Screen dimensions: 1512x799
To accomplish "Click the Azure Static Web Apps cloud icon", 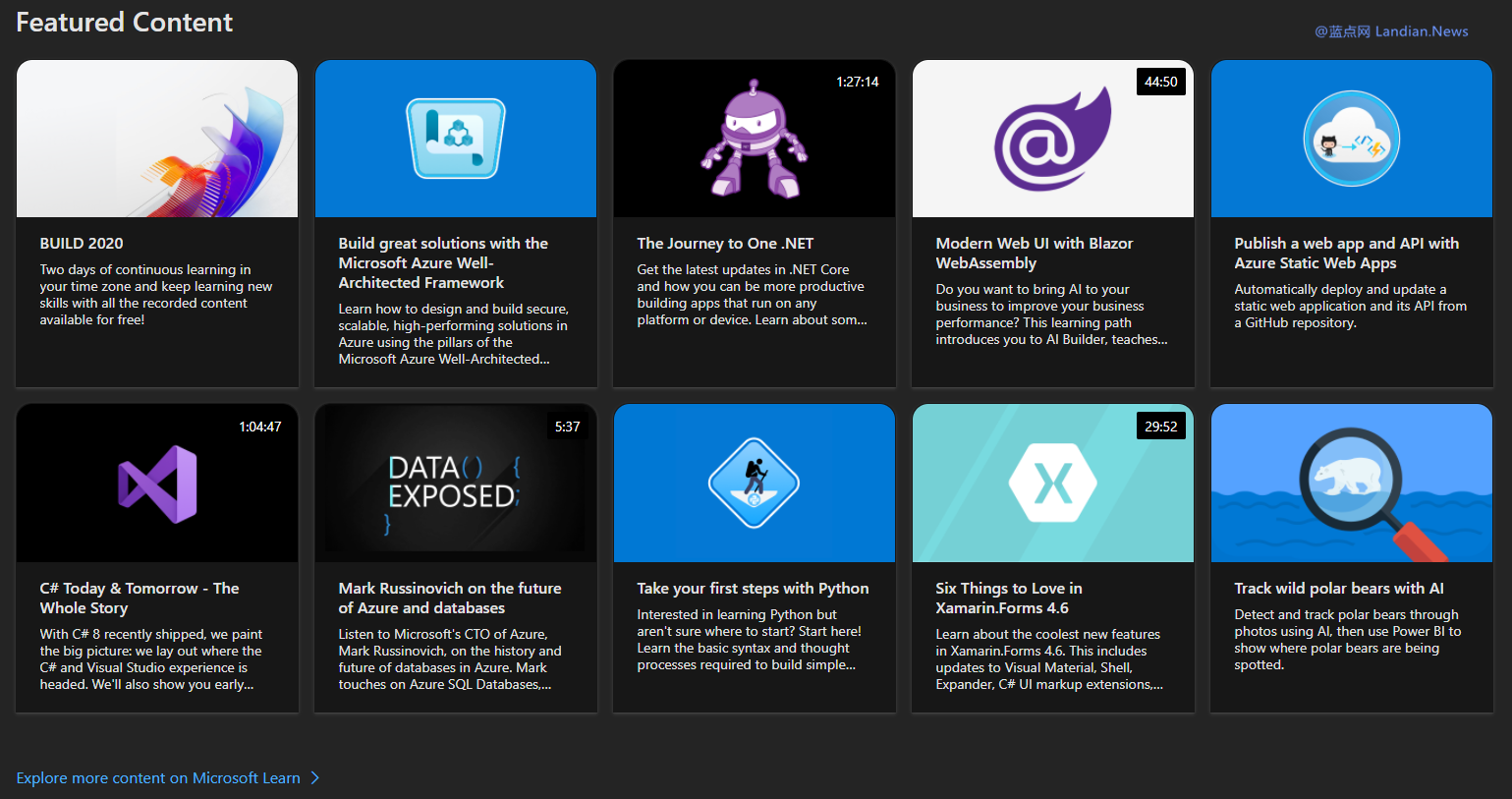I will (x=1352, y=139).
